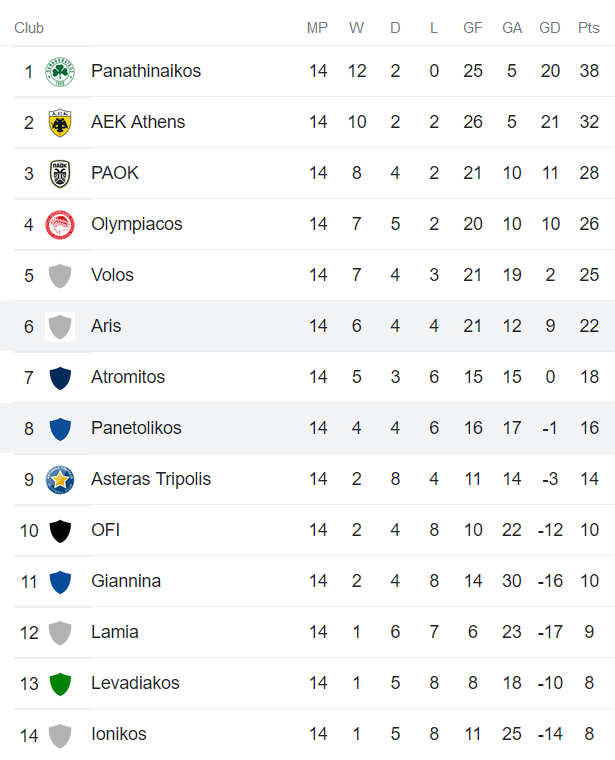
Task: Click the Levadiakos green shield icon
Action: pyautogui.click(x=60, y=684)
